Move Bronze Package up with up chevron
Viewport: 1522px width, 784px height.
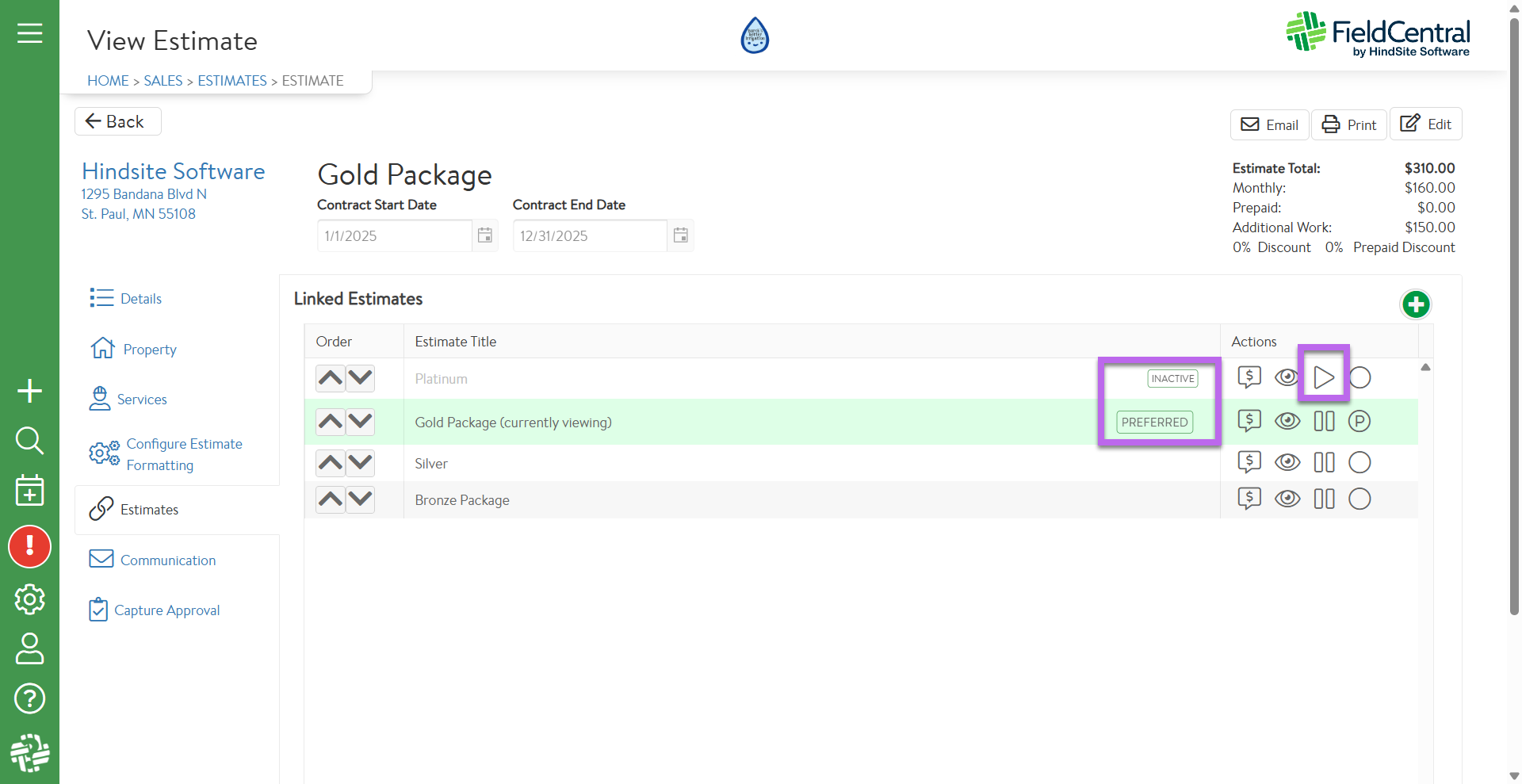pyautogui.click(x=331, y=499)
